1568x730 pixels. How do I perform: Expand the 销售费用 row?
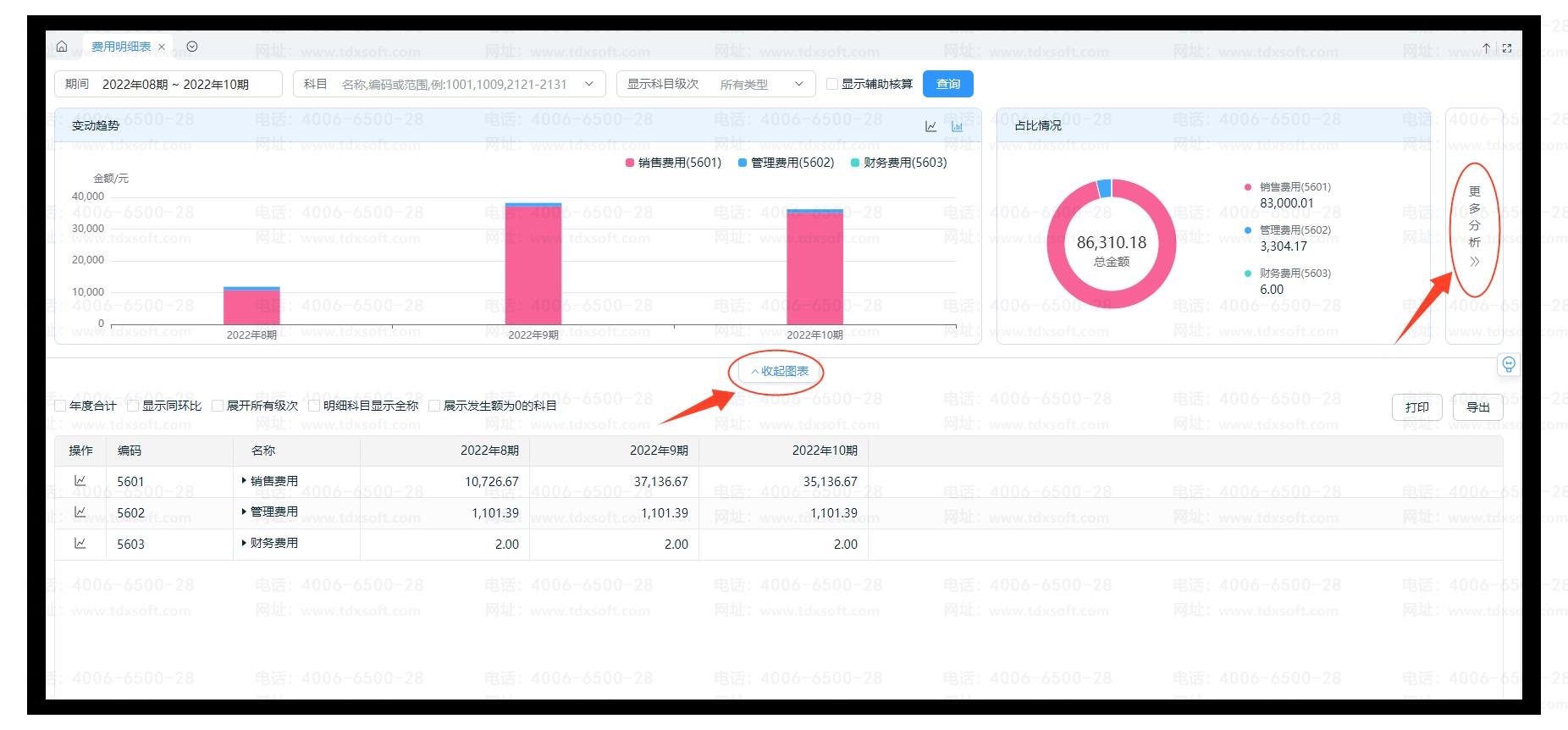(244, 481)
